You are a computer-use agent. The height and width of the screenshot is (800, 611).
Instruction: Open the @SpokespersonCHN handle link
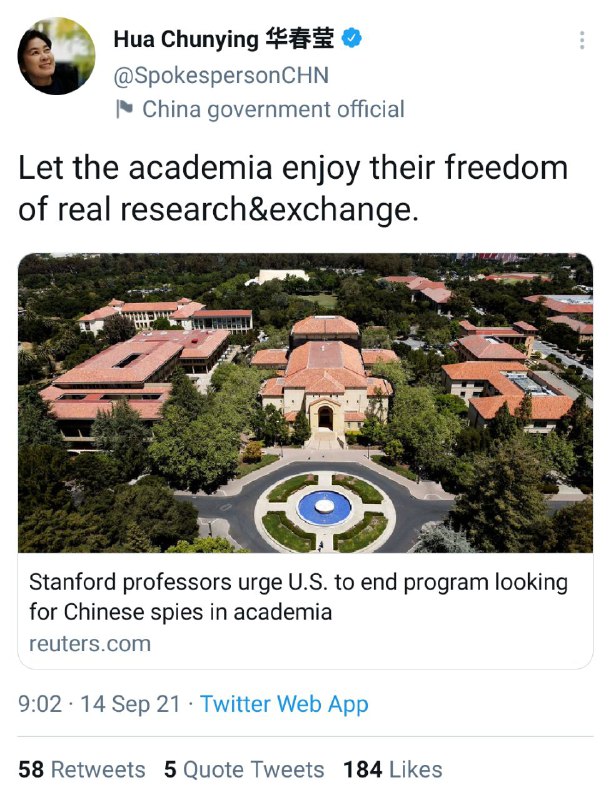click(220, 75)
